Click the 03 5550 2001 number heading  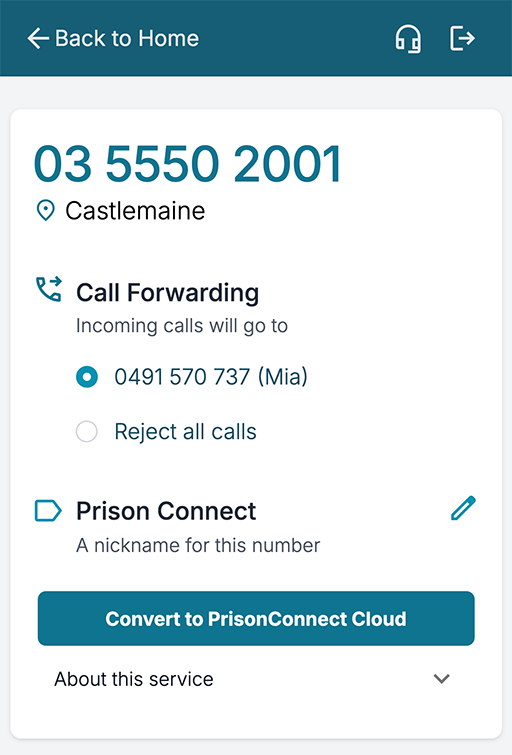188,164
